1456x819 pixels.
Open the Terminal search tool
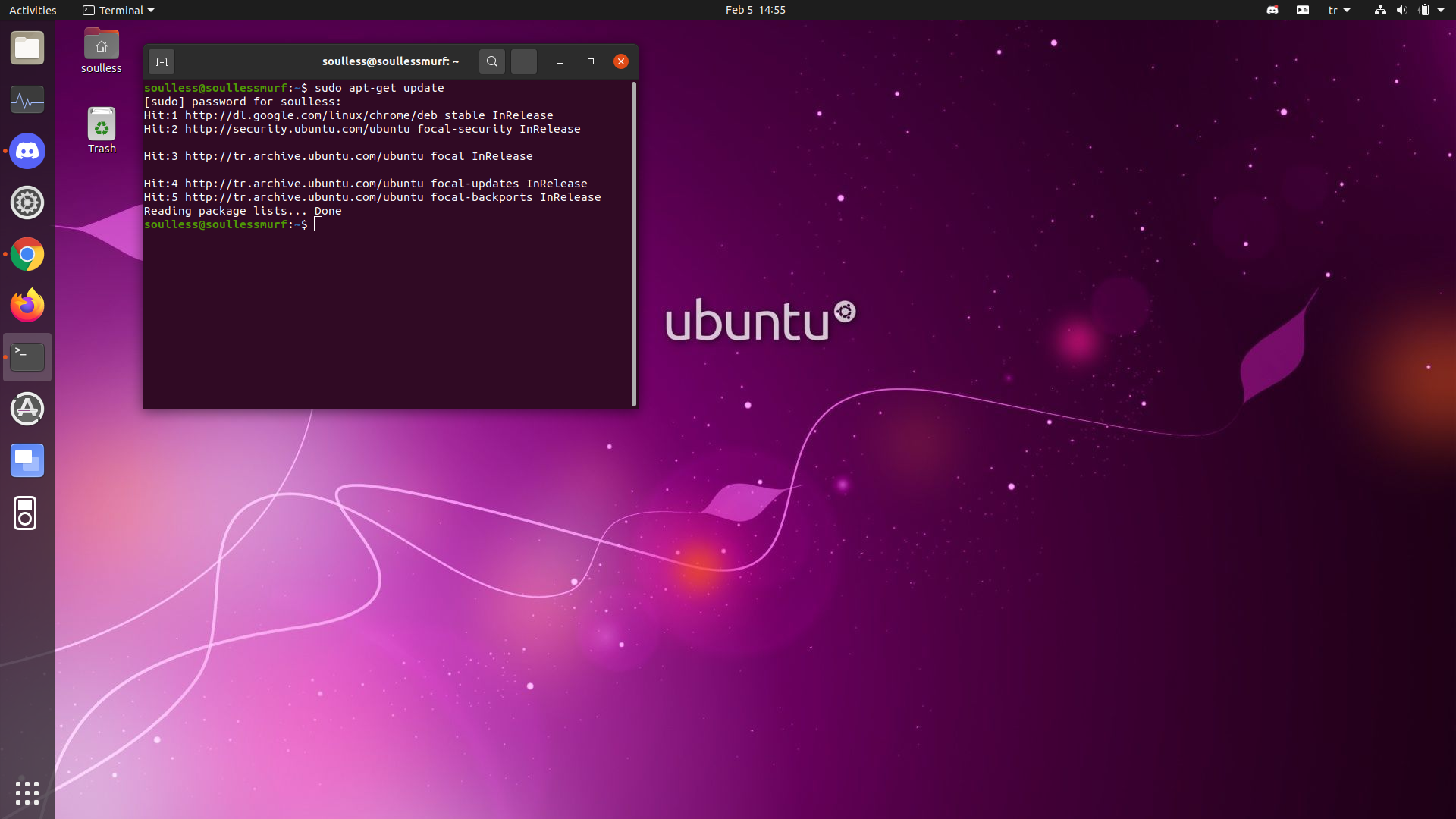point(492,61)
